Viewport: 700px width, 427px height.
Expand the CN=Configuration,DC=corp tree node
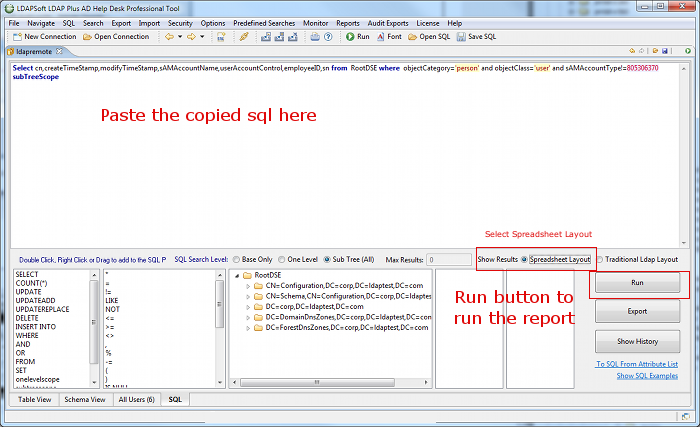(248, 286)
